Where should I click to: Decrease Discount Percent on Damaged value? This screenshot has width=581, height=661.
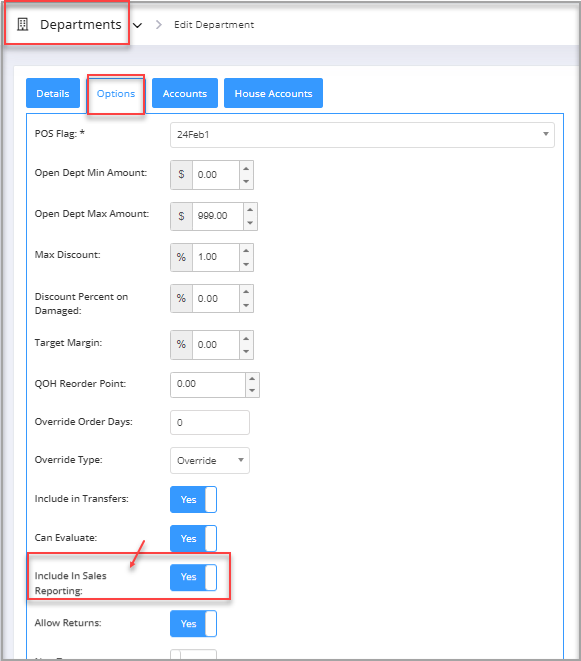(x=246, y=305)
